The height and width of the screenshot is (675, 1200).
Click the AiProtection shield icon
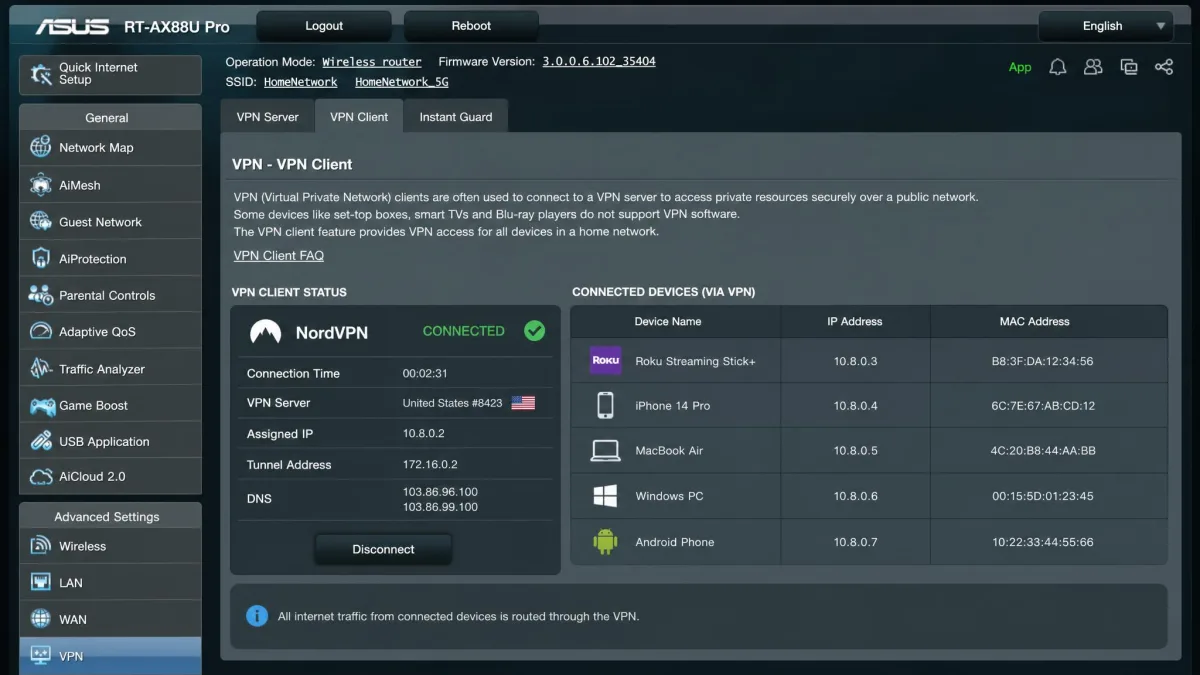(41, 259)
